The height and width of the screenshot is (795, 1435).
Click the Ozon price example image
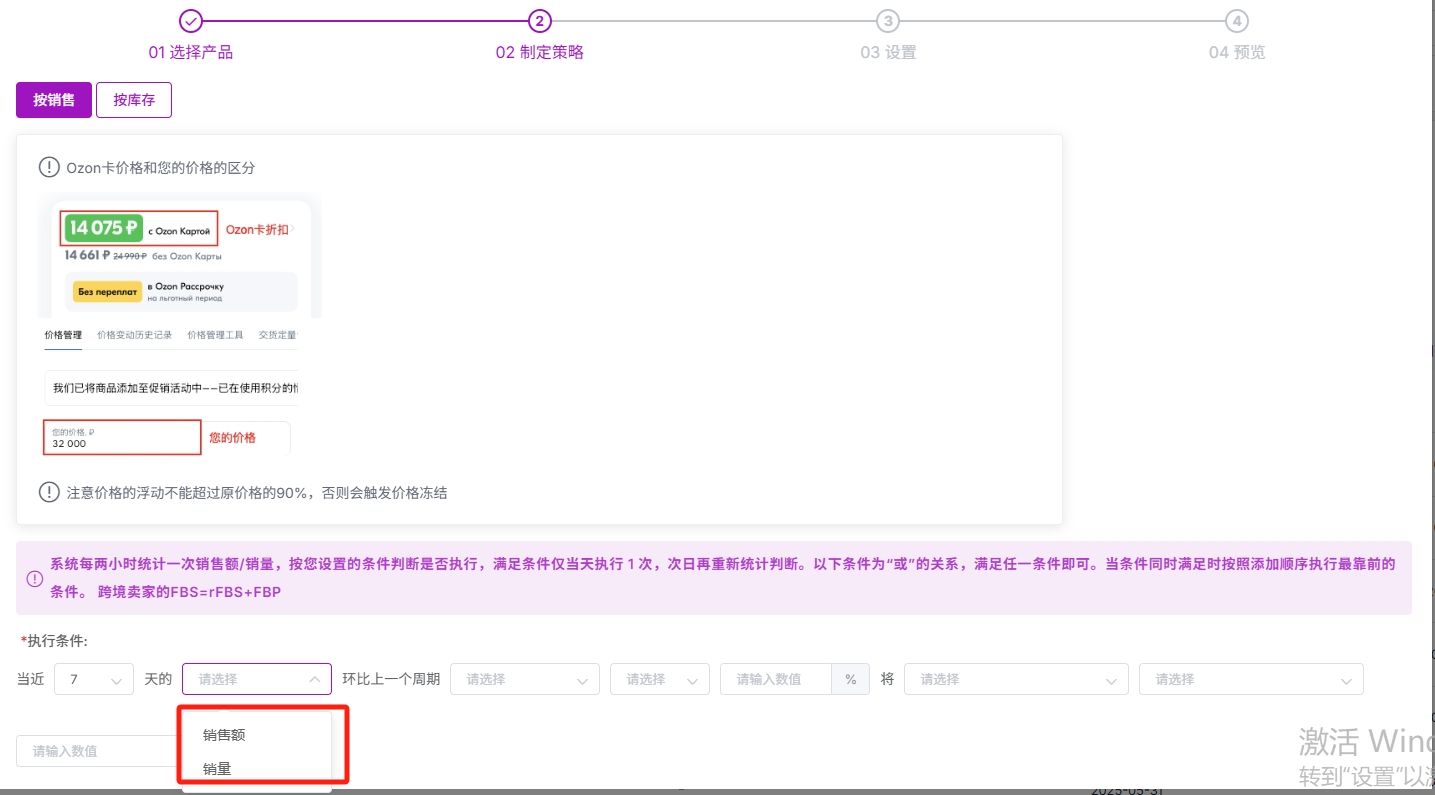click(179, 325)
